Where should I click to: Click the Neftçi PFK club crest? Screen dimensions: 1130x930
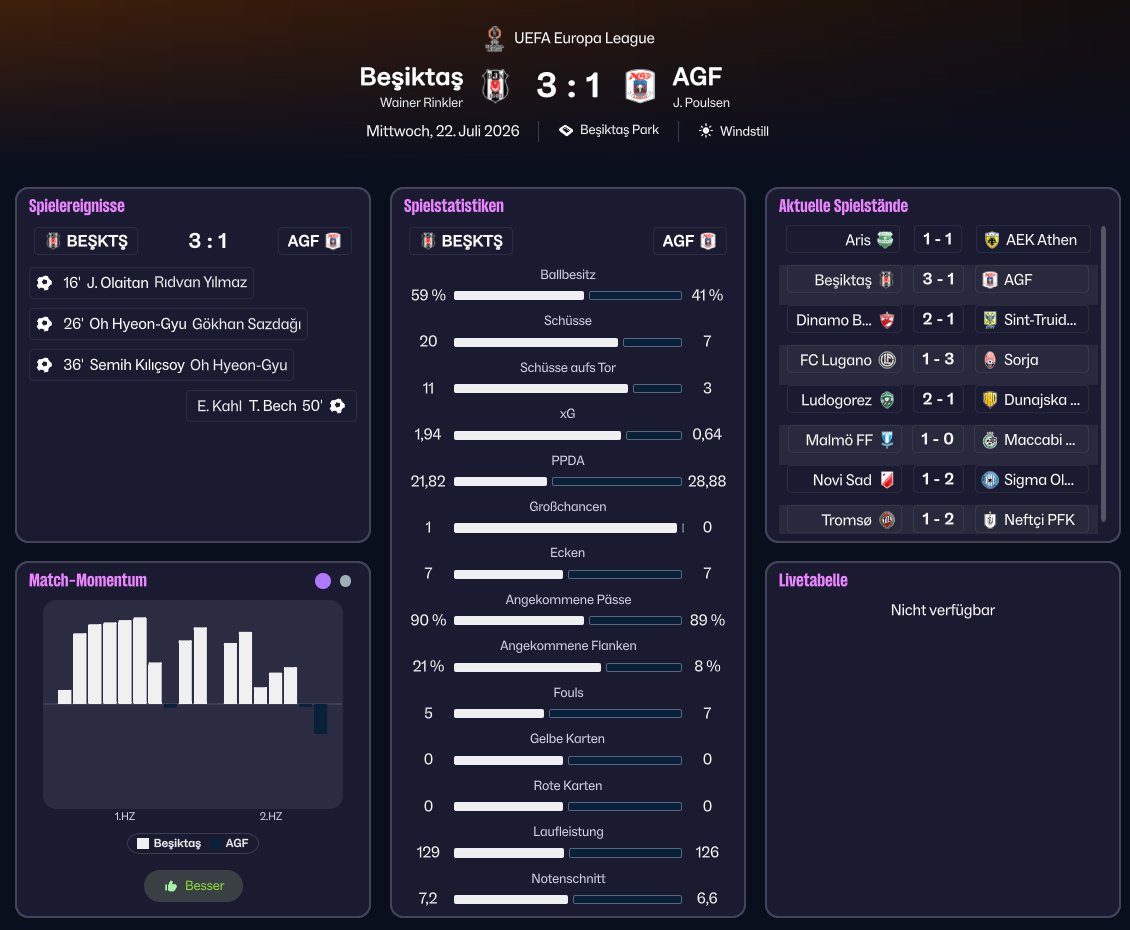(990, 520)
